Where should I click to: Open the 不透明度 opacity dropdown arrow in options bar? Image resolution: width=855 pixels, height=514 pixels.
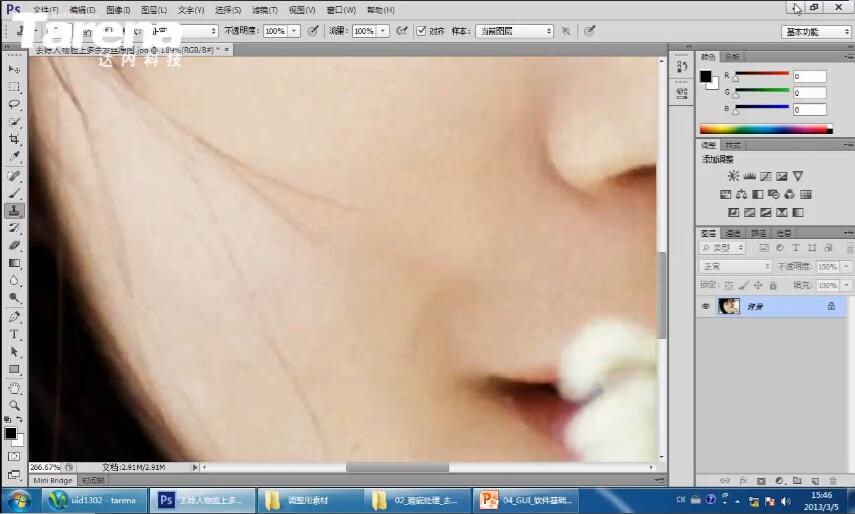click(x=294, y=31)
